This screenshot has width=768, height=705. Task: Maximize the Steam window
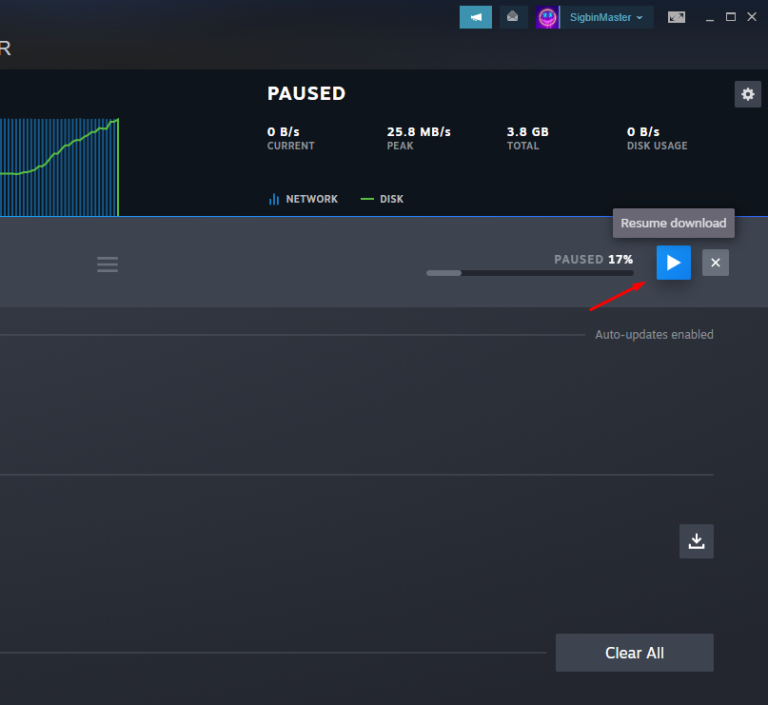730,17
